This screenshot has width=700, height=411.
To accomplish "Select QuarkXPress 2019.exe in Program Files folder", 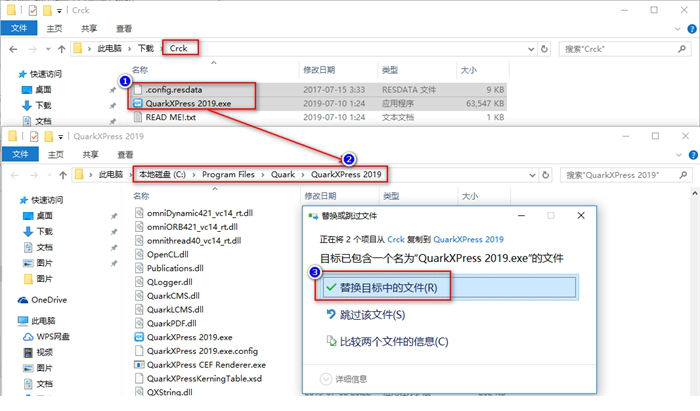I will click(190, 337).
